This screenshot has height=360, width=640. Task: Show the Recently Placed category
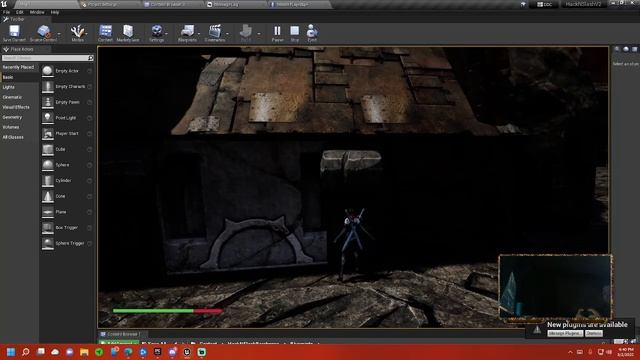click(x=18, y=67)
